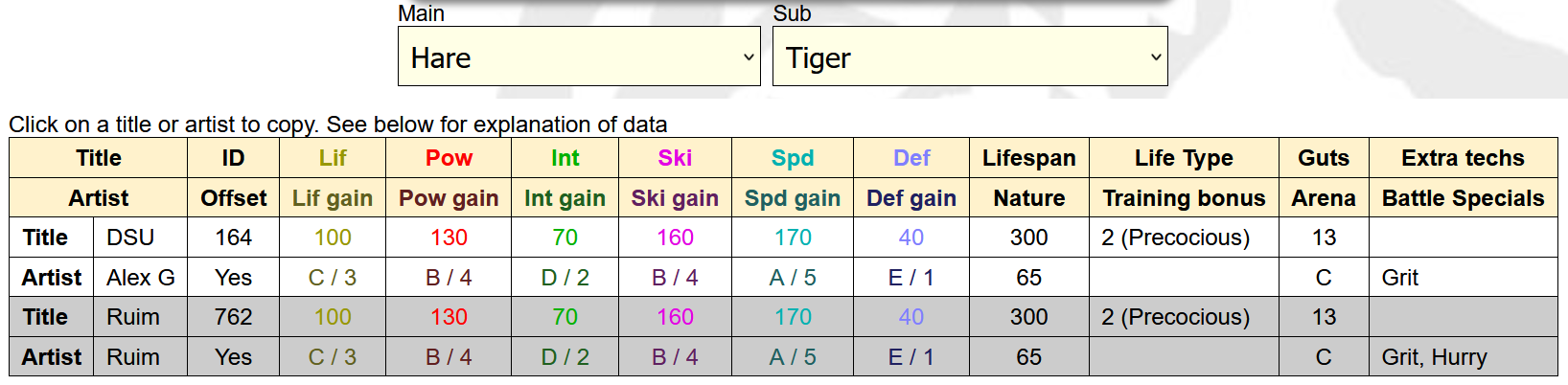Image resolution: width=1568 pixels, height=385 pixels.
Task: Copy the artist Ruim in last row
Action: coord(133,357)
